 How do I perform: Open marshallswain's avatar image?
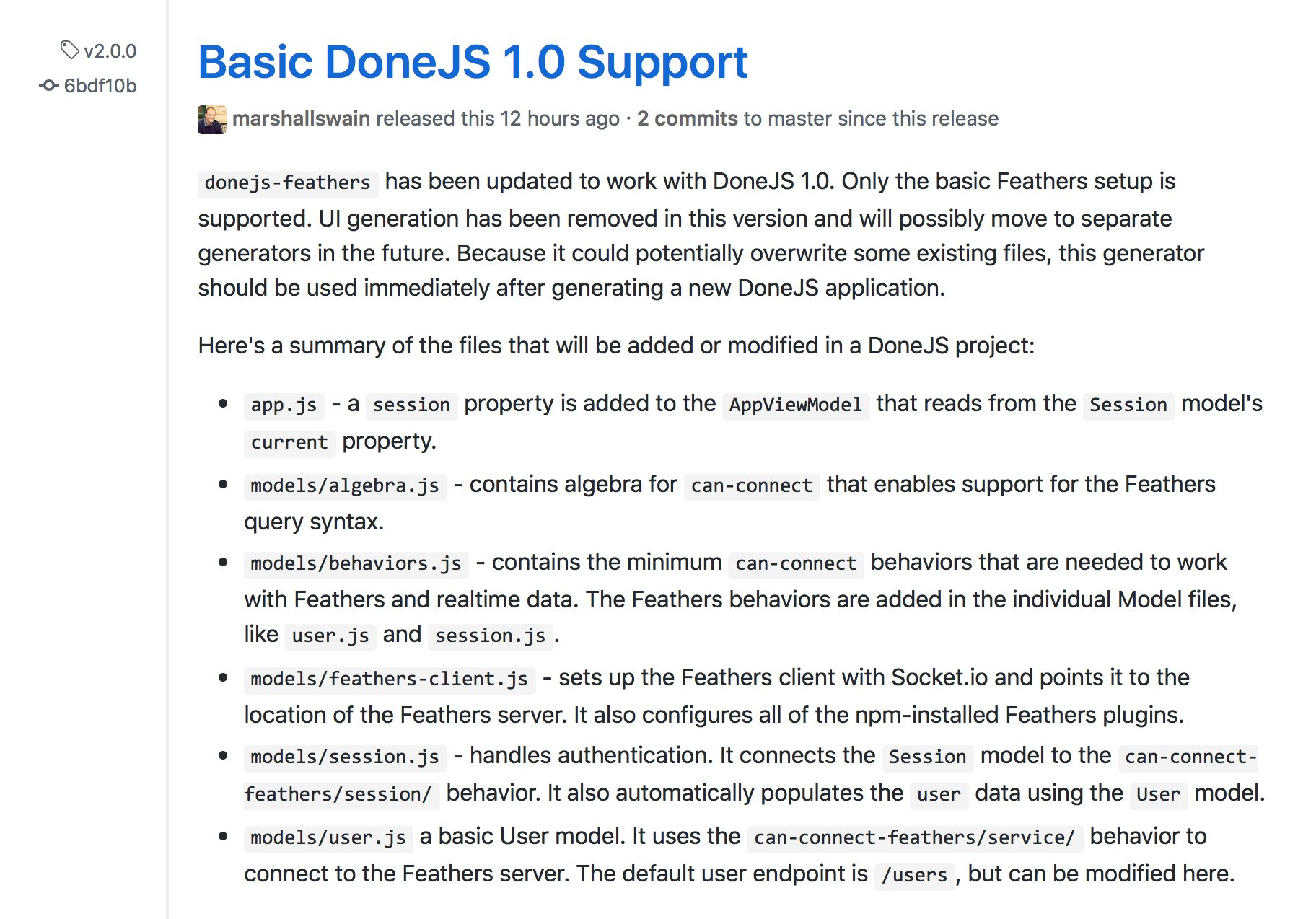(212, 119)
